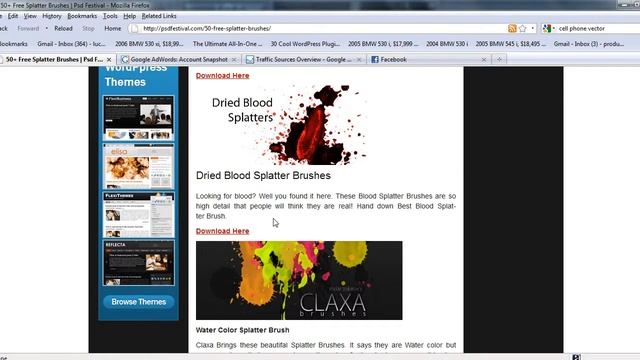Viewport: 640px width, 360px height.
Task: Click the Water Color Splatter Brush heading
Action: click(x=242, y=330)
